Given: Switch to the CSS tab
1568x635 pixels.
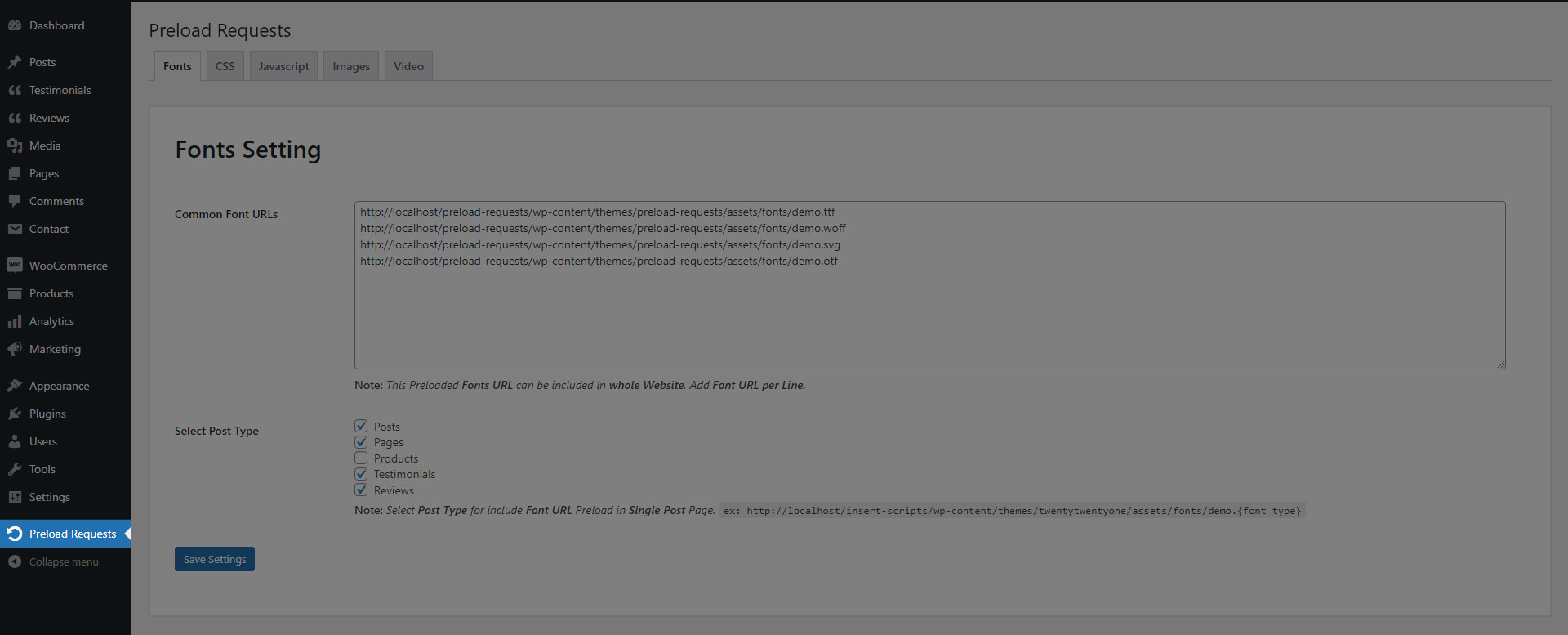Looking at the screenshot, I should click(x=225, y=66).
